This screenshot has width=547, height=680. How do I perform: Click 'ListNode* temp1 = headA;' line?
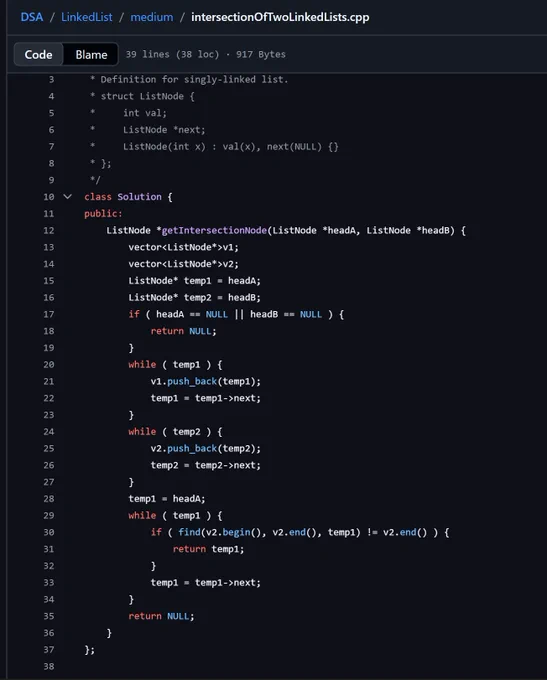194,281
